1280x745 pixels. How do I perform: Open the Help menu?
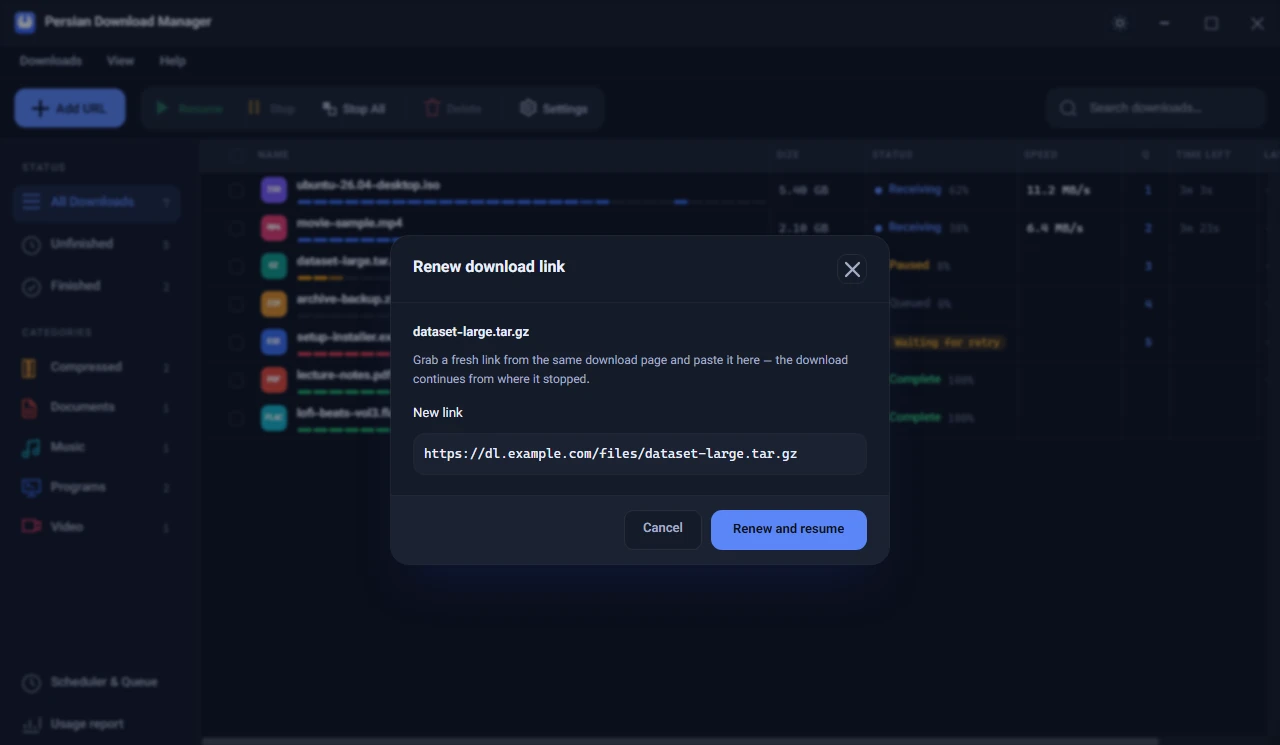pos(173,61)
